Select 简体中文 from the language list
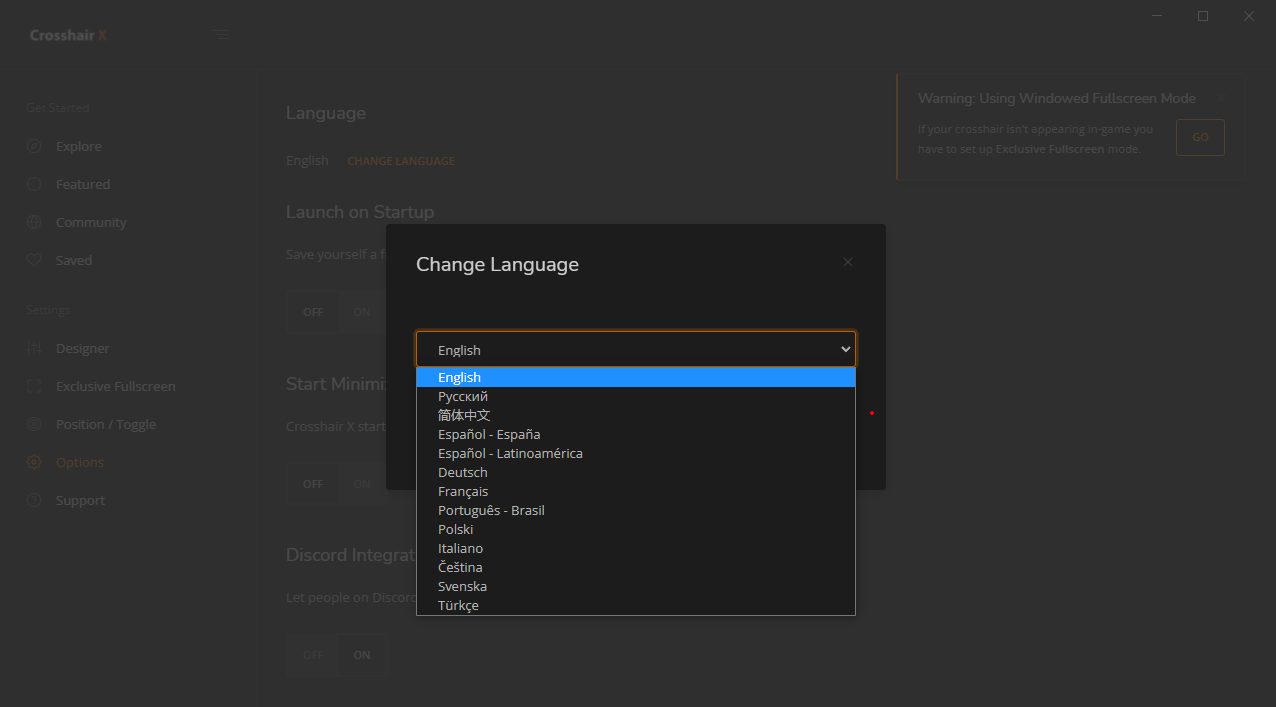 click(636, 415)
